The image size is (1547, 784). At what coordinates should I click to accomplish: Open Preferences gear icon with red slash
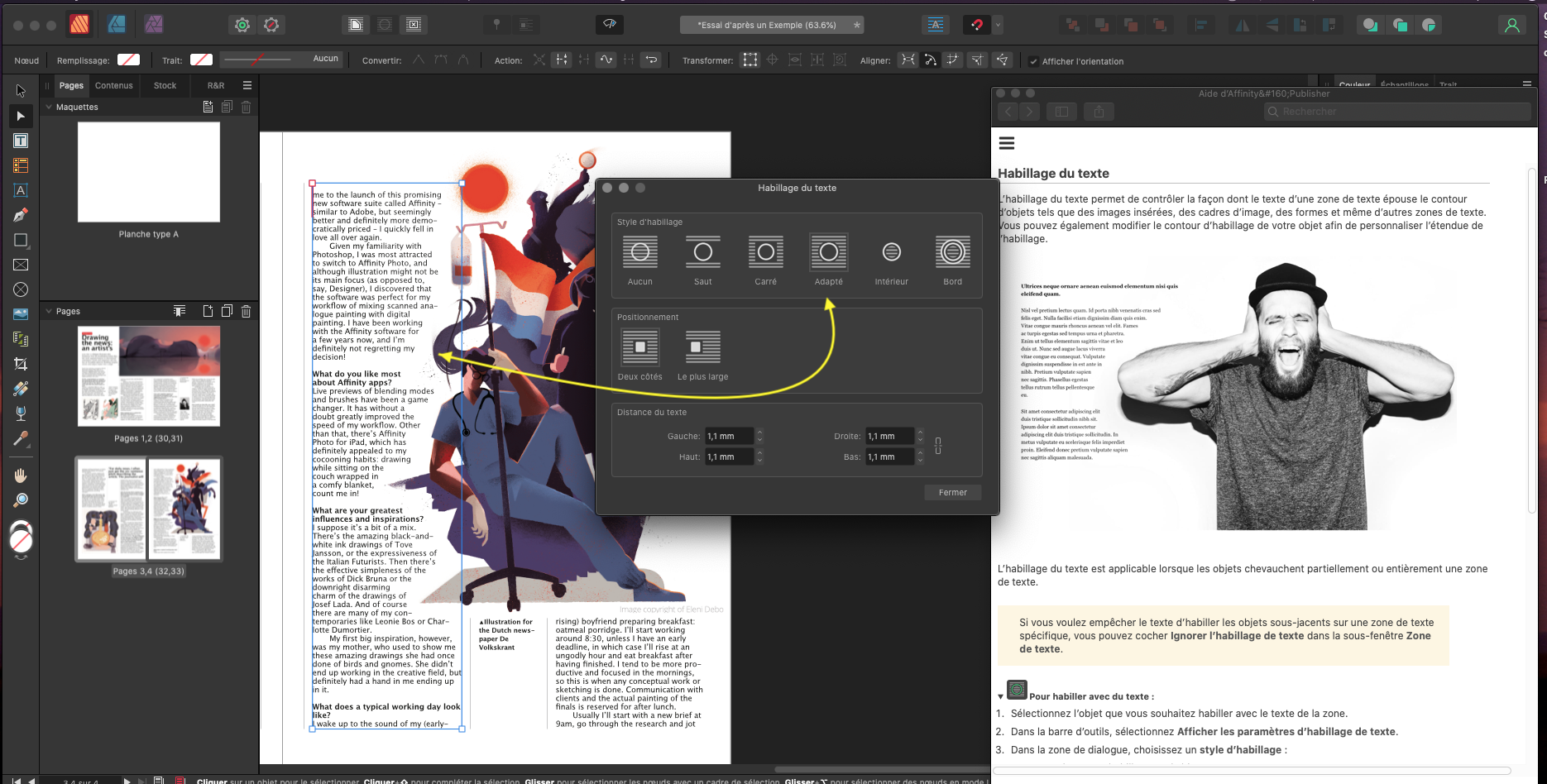point(271,25)
